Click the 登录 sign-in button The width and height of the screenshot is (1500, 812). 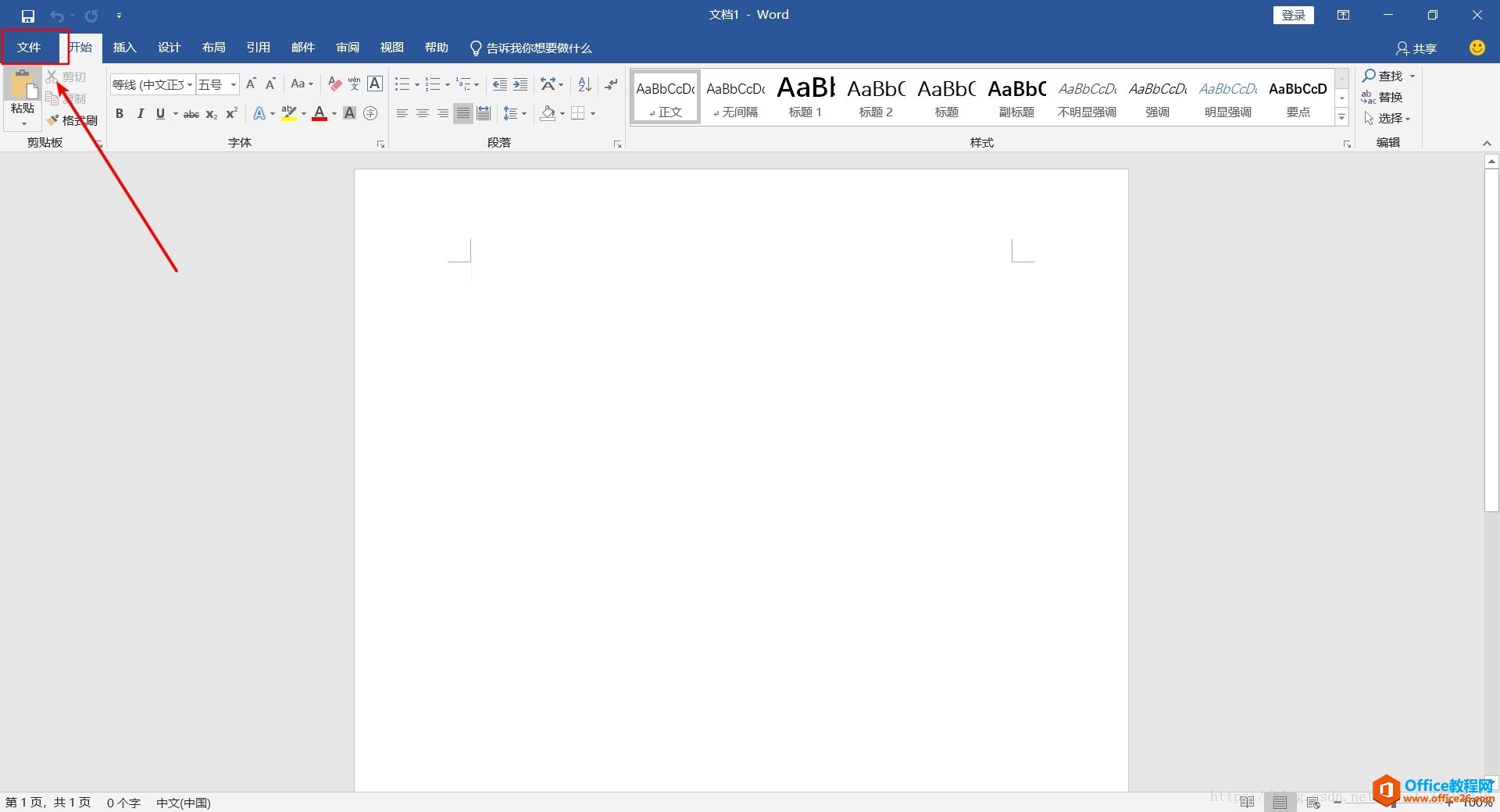(1293, 16)
